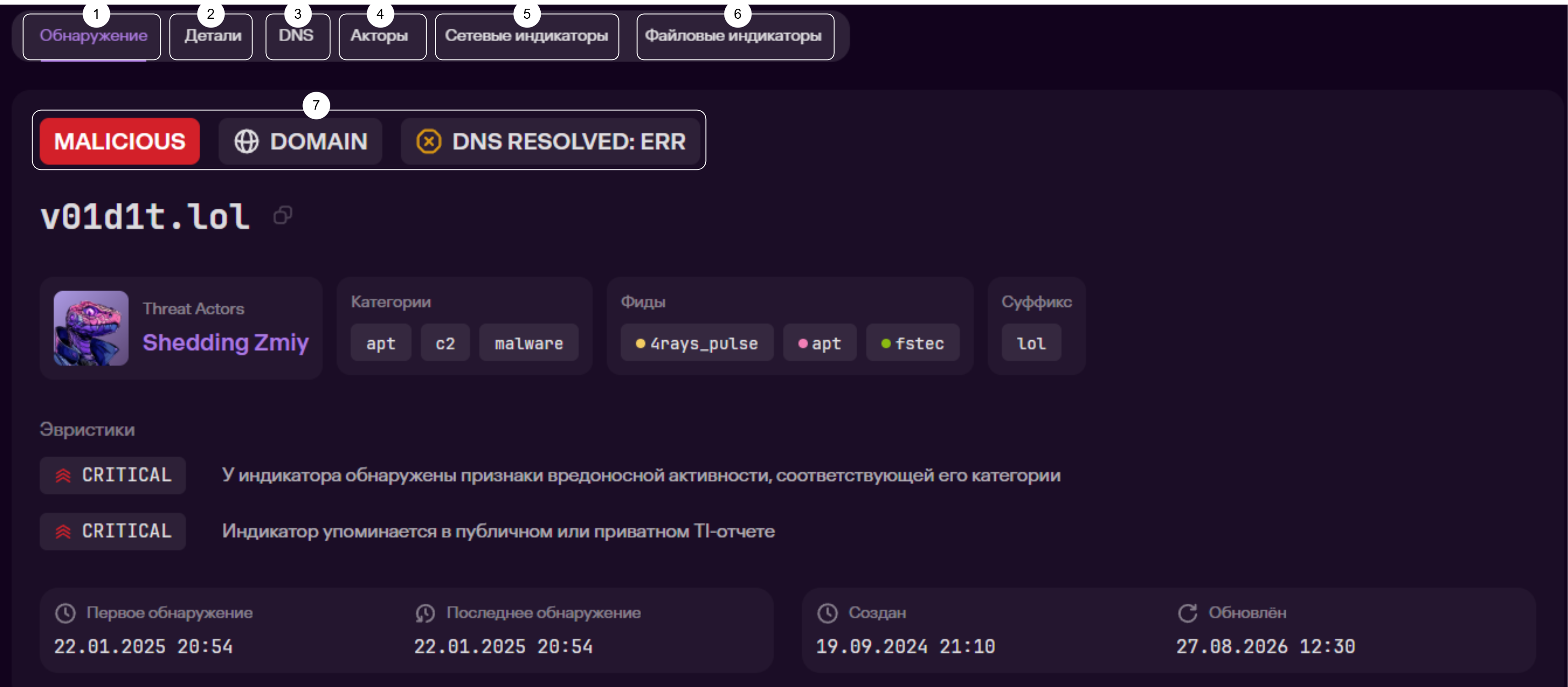This screenshot has width=1568, height=687.
Task: Open the DNS tab
Action: tap(298, 37)
